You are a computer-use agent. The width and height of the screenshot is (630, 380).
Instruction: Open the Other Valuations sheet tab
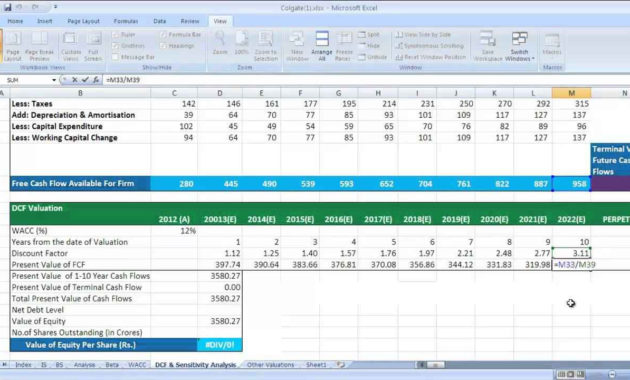[x=270, y=365]
